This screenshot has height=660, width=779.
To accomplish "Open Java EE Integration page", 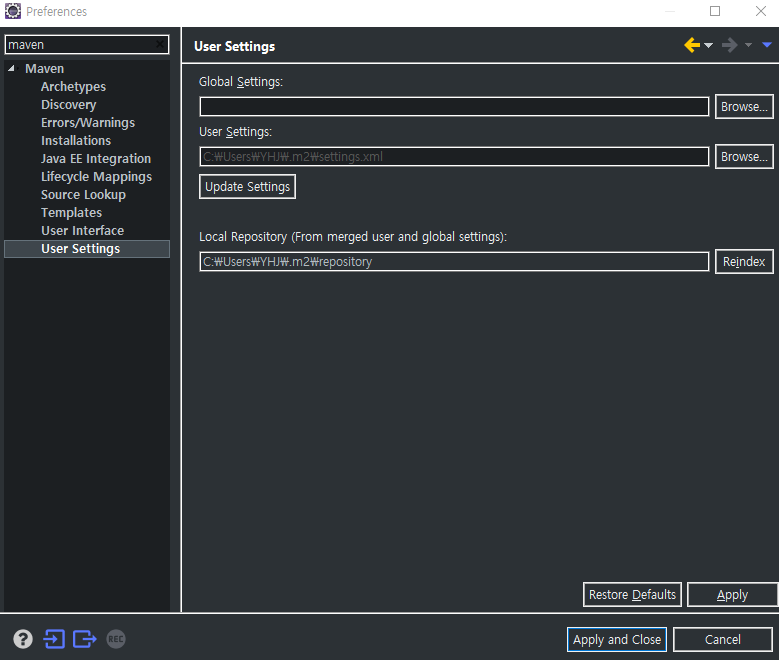I will [96, 159].
